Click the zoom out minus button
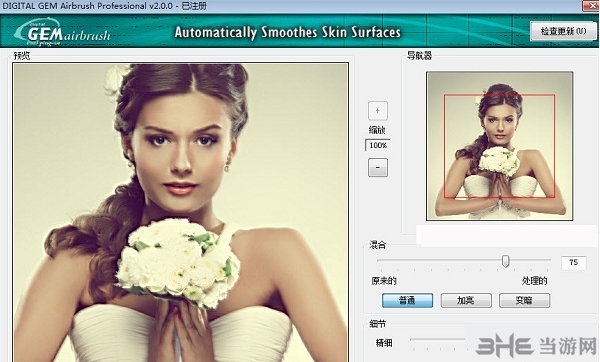 [x=378, y=168]
